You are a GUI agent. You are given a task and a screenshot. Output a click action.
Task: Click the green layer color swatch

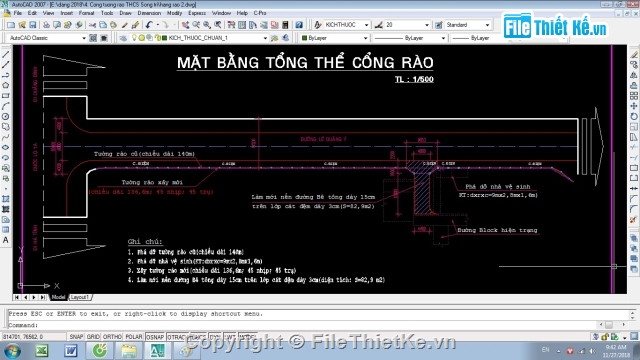point(164,38)
